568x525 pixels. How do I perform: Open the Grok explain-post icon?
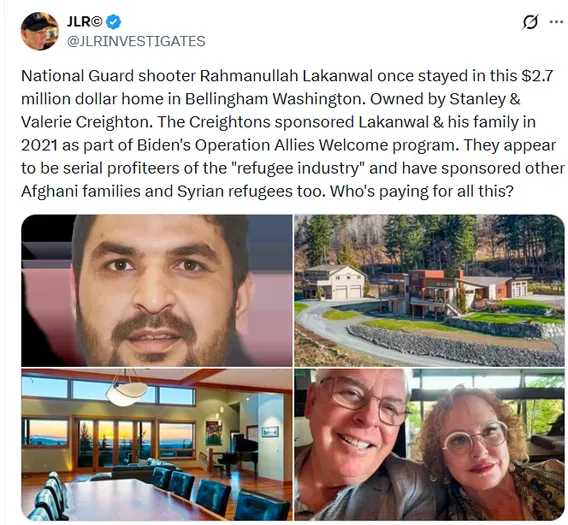click(x=530, y=22)
